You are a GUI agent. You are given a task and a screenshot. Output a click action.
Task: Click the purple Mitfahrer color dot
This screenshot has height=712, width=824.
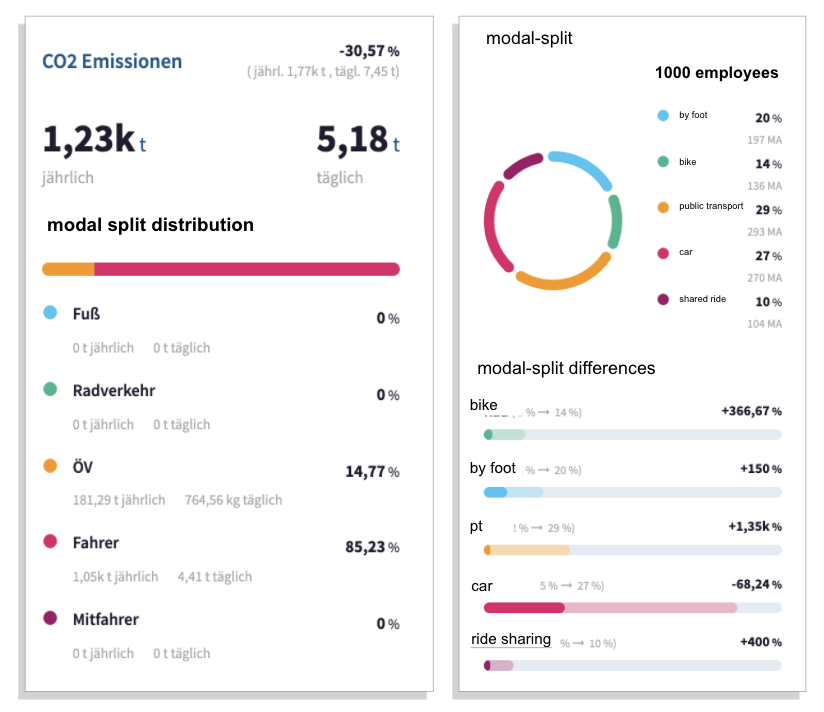pos(50,618)
